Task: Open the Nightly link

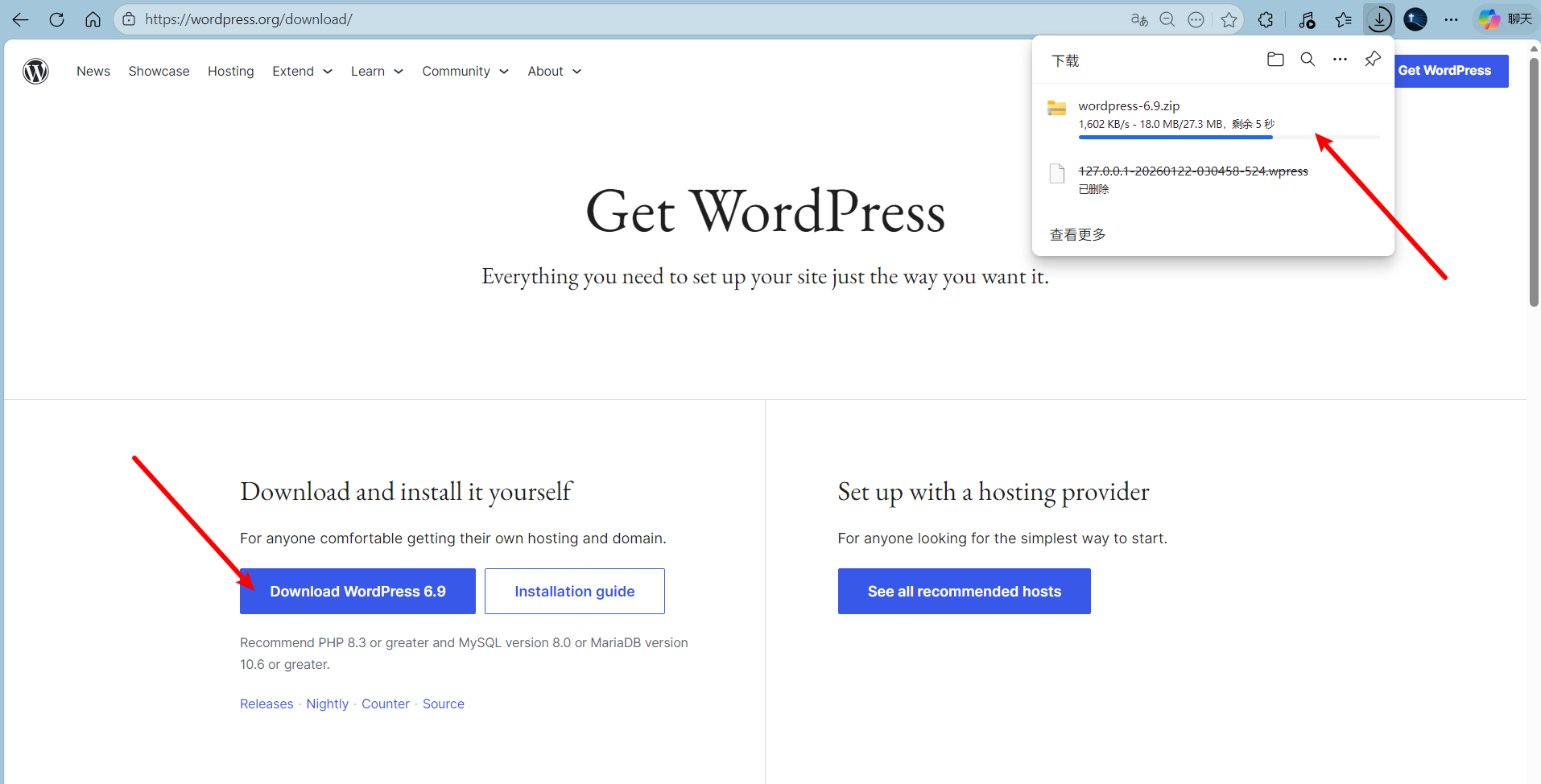Action: pyautogui.click(x=328, y=704)
